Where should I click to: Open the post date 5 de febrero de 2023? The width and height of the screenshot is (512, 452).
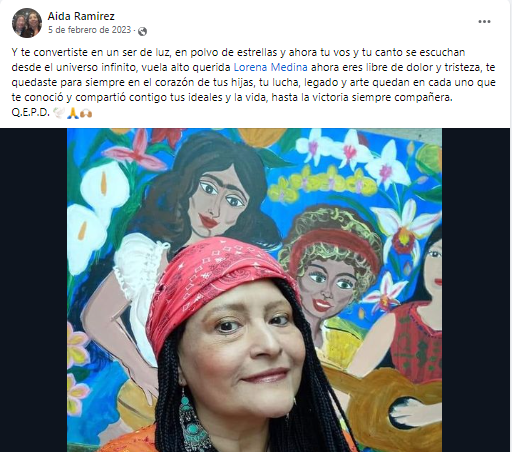click(90, 30)
